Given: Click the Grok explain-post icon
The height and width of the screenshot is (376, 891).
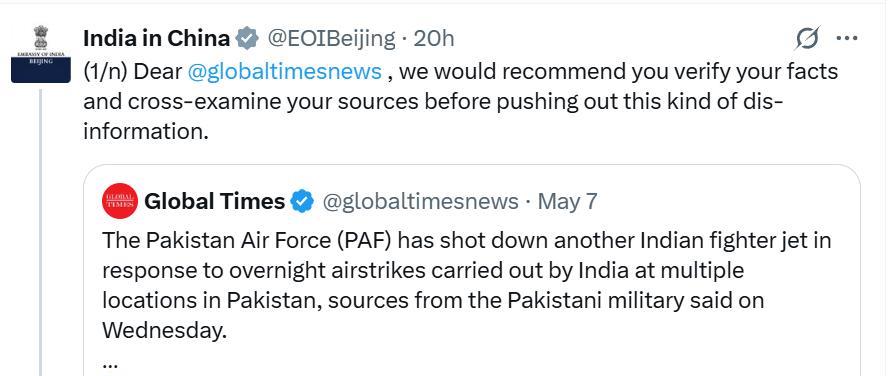Looking at the screenshot, I should 807,39.
